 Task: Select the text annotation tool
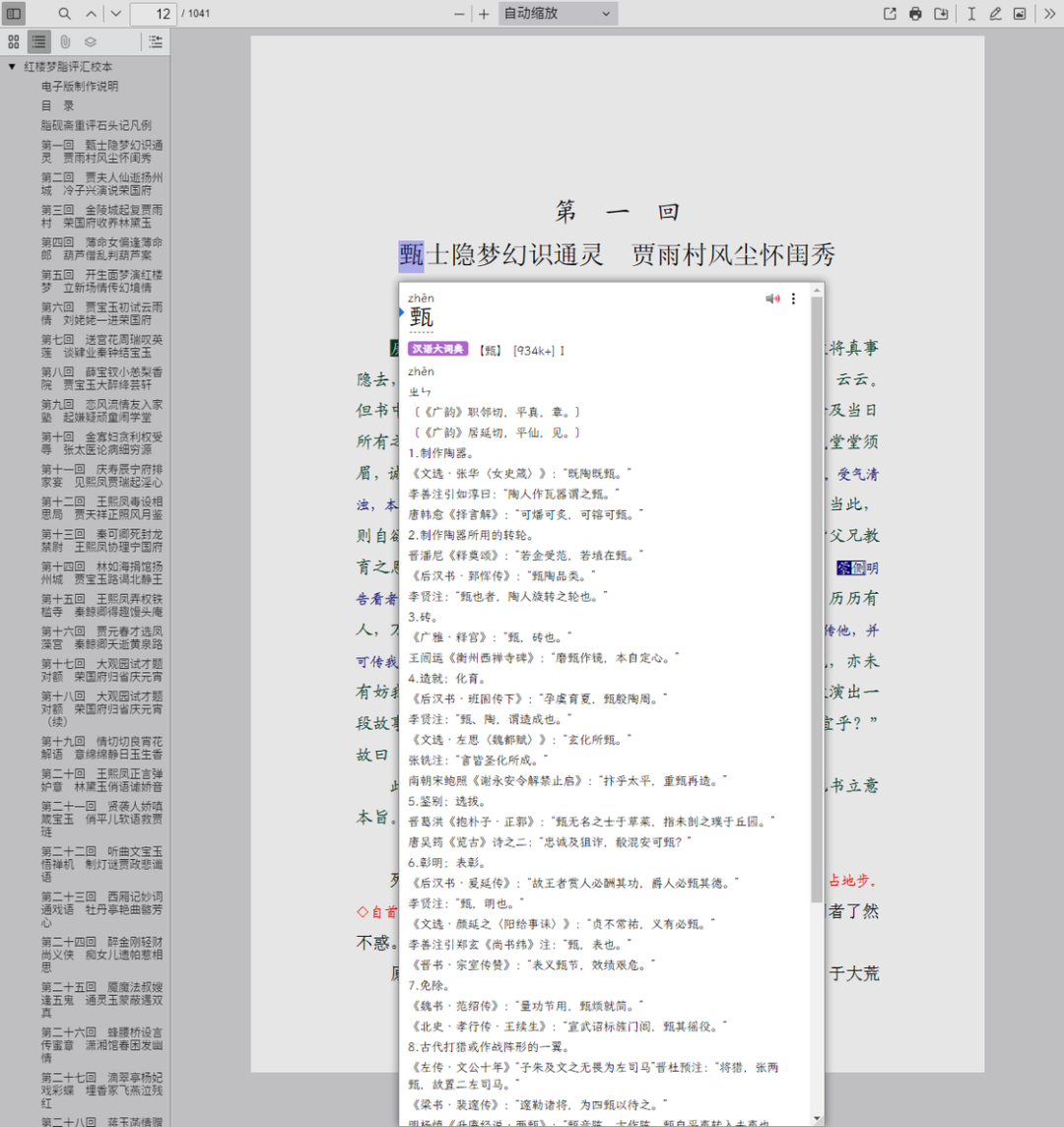[x=971, y=14]
